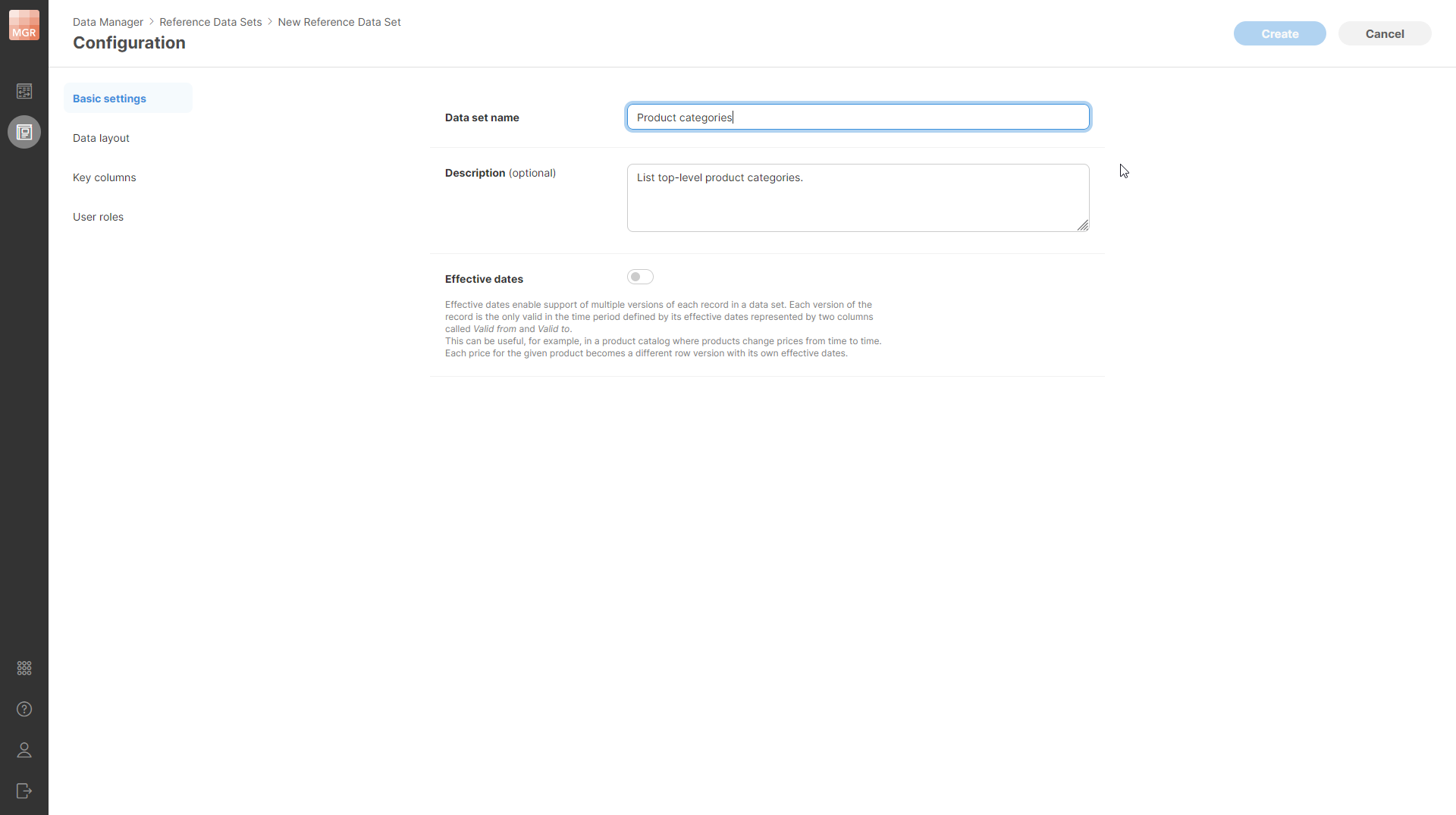Screen dimensions: 1456x815
Task: Enable the Effective dates toggle
Action: (x=640, y=277)
